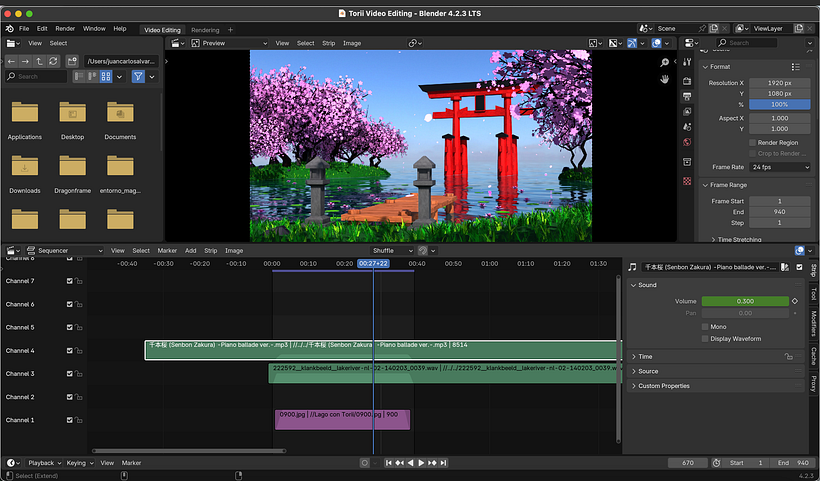Enable the Render Region checkbox
Screen dimensions: 820x481
(x=753, y=143)
